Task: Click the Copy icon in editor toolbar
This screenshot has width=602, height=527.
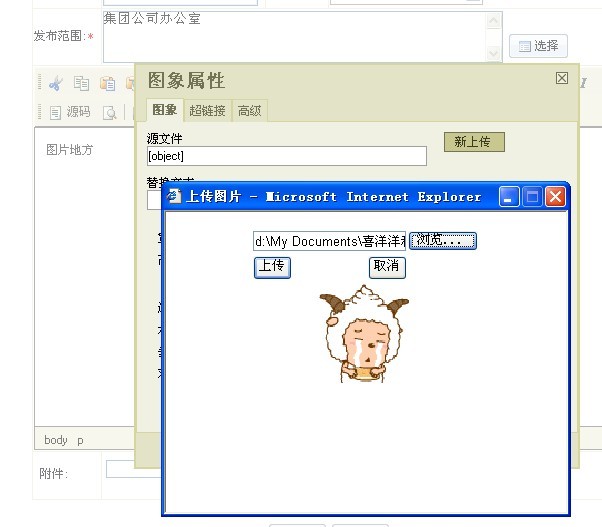Action: pos(81,83)
